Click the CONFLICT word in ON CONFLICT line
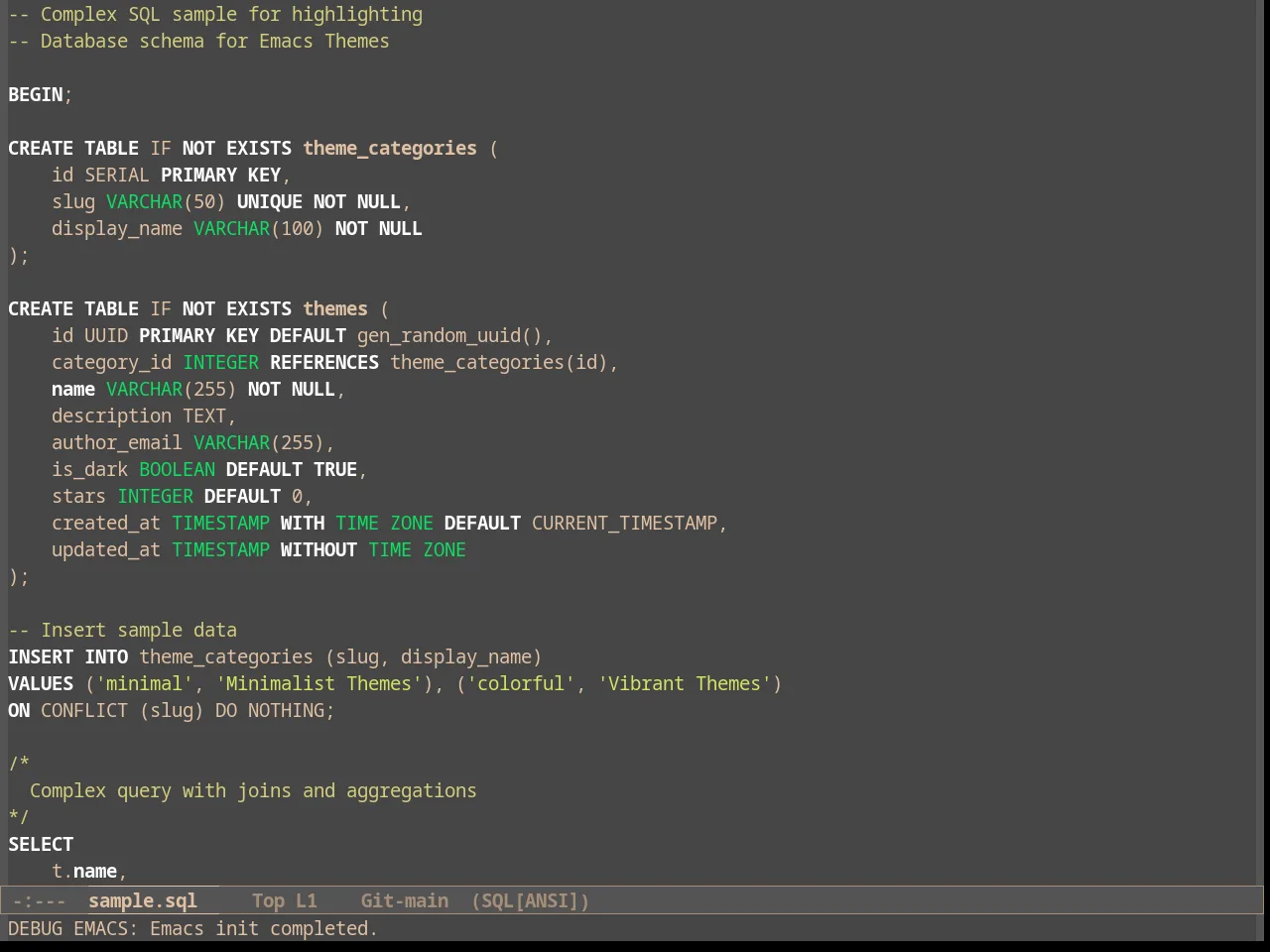The image size is (1270, 952). [x=84, y=710]
